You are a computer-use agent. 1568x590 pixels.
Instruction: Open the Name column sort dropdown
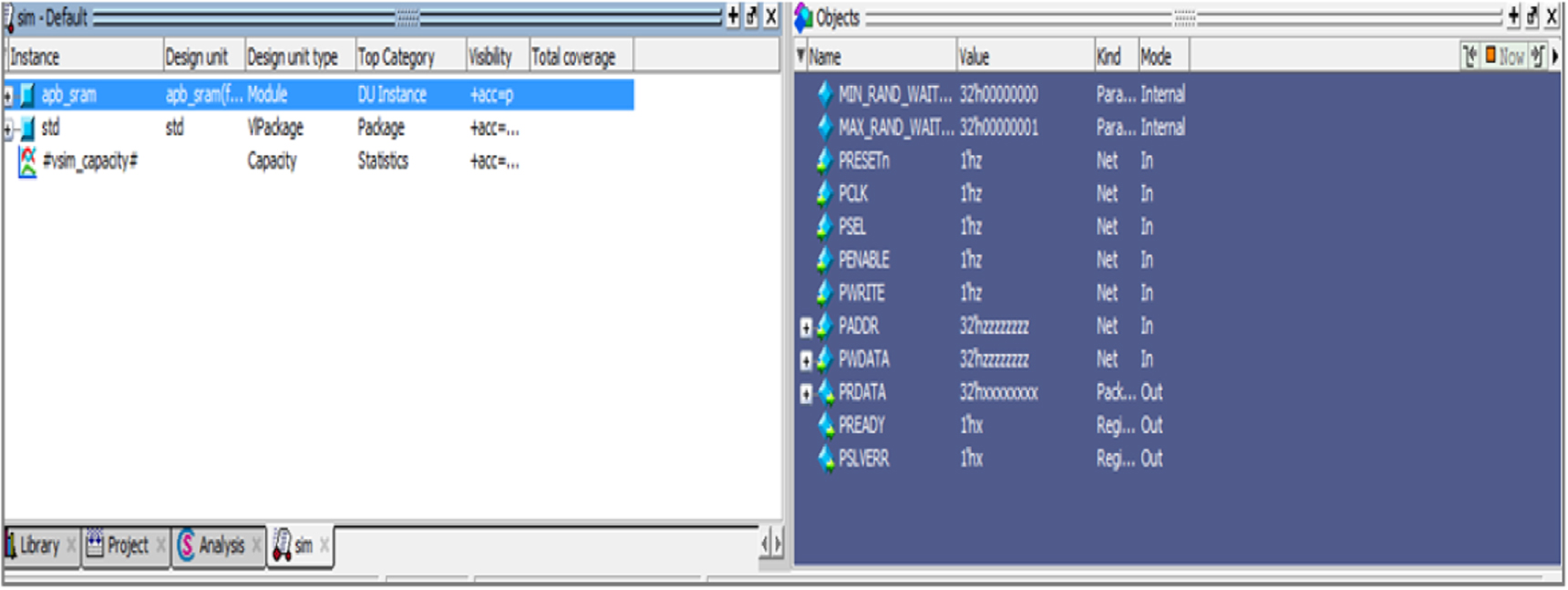800,57
